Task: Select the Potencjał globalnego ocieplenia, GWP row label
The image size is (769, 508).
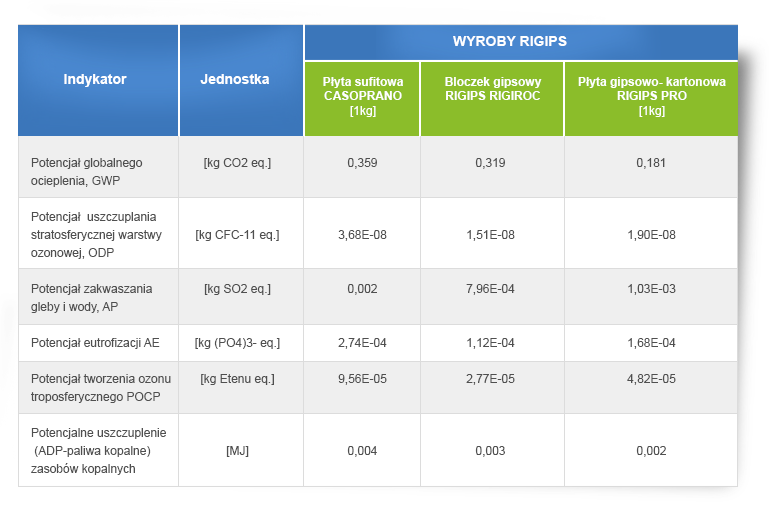Action: pyautogui.click(x=87, y=172)
